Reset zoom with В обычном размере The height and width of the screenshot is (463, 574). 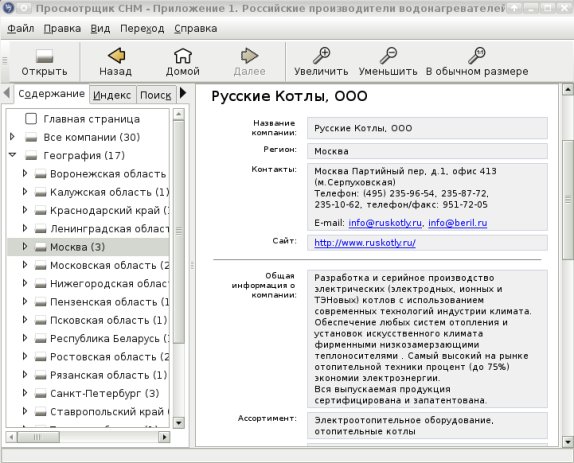coord(477,61)
